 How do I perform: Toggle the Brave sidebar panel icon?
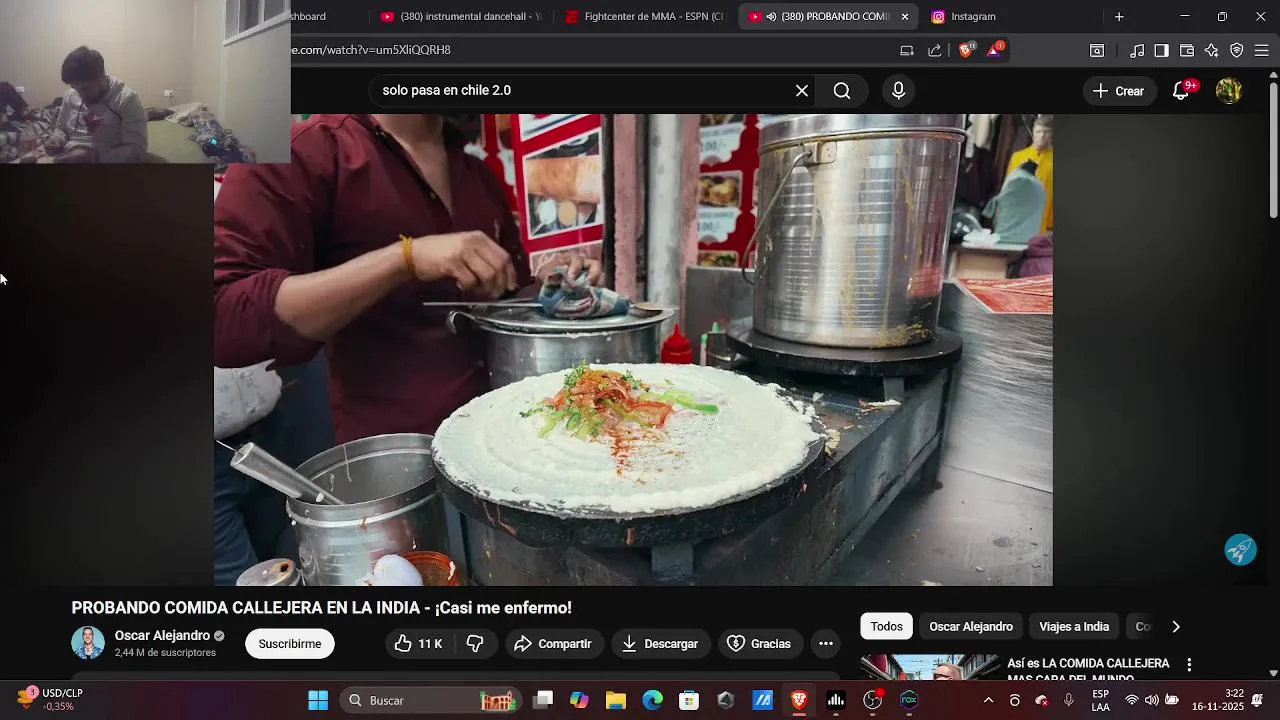pyautogui.click(x=1161, y=50)
